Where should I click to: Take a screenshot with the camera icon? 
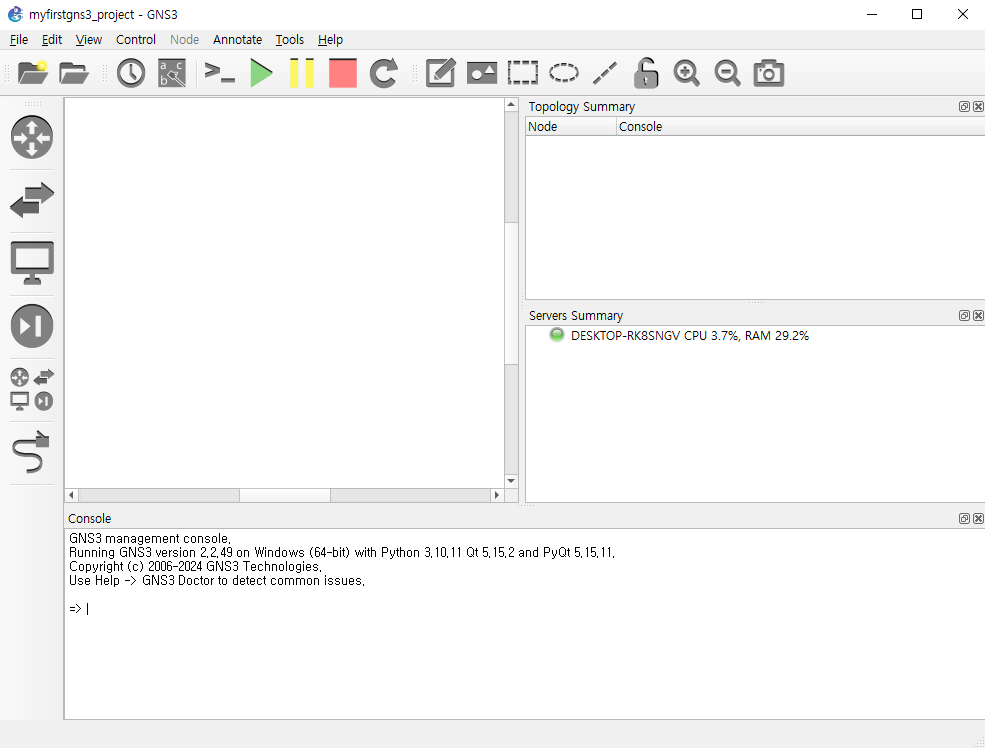point(768,73)
